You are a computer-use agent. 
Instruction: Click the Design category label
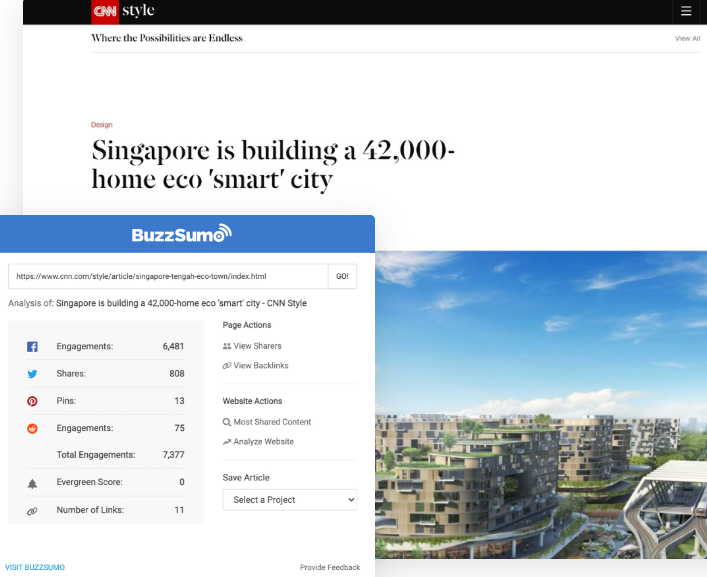point(101,124)
